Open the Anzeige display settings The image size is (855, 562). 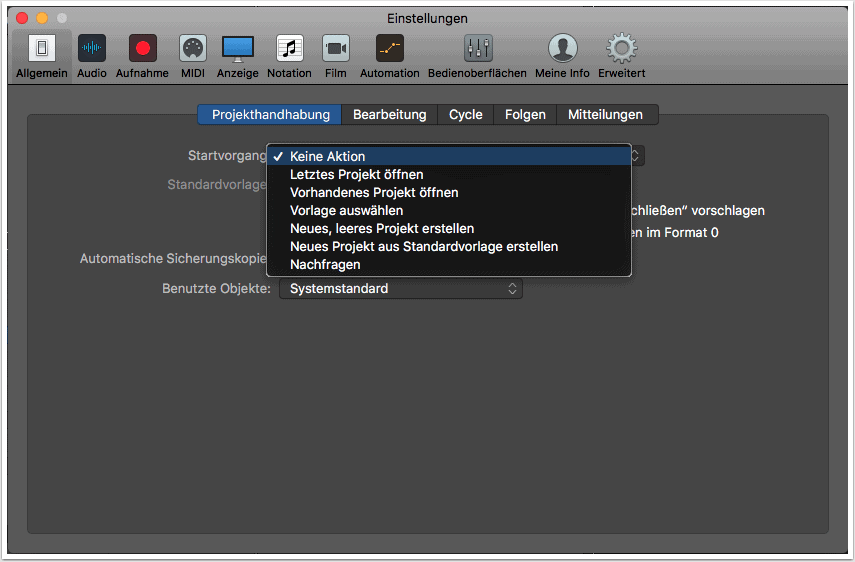238,56
